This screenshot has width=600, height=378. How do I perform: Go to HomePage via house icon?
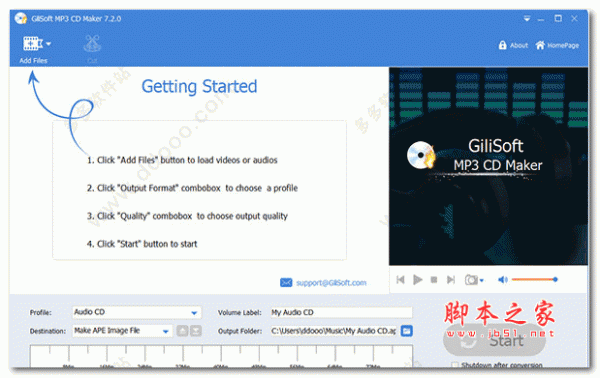540,45
